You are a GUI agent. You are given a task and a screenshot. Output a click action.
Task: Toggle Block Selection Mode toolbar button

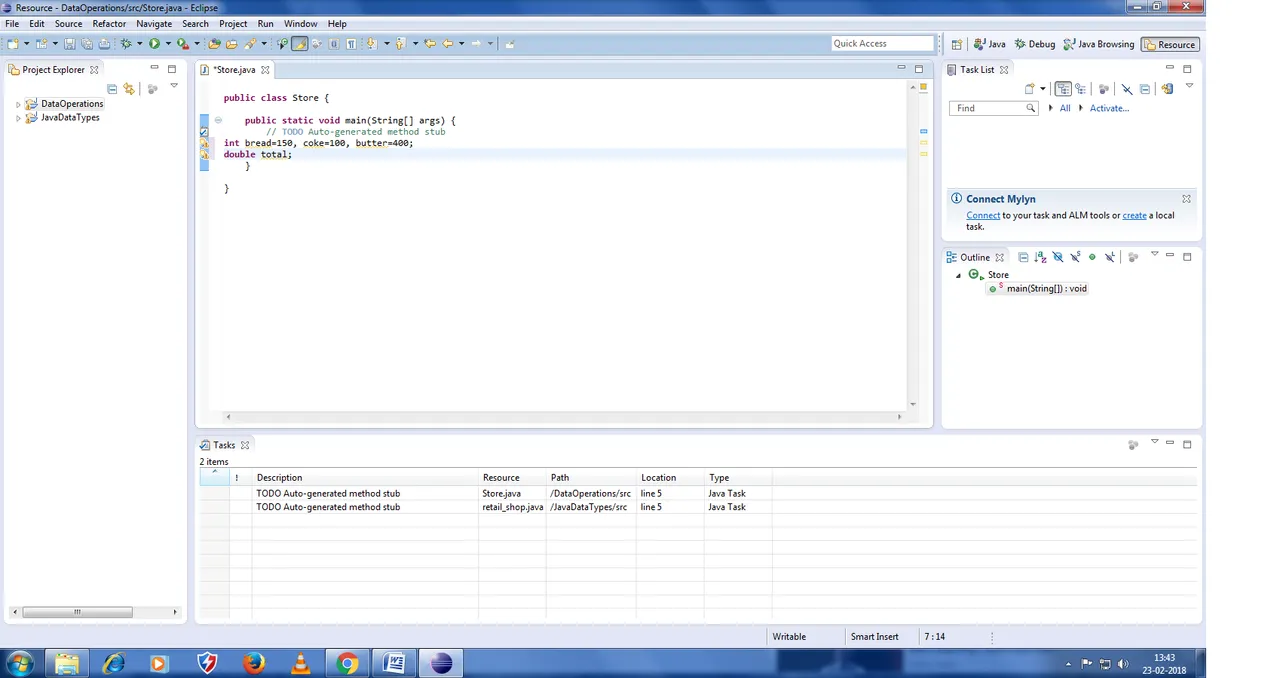pyautogui.click(x=334, y=44)
